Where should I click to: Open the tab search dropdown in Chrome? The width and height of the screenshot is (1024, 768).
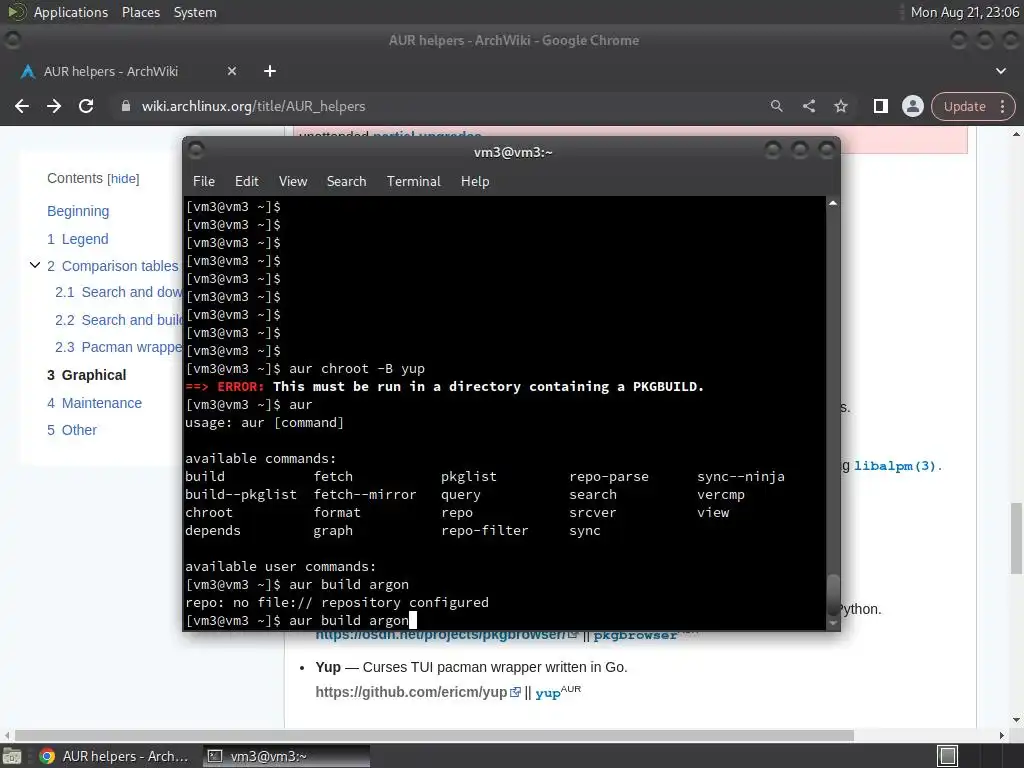point(1000,71)
